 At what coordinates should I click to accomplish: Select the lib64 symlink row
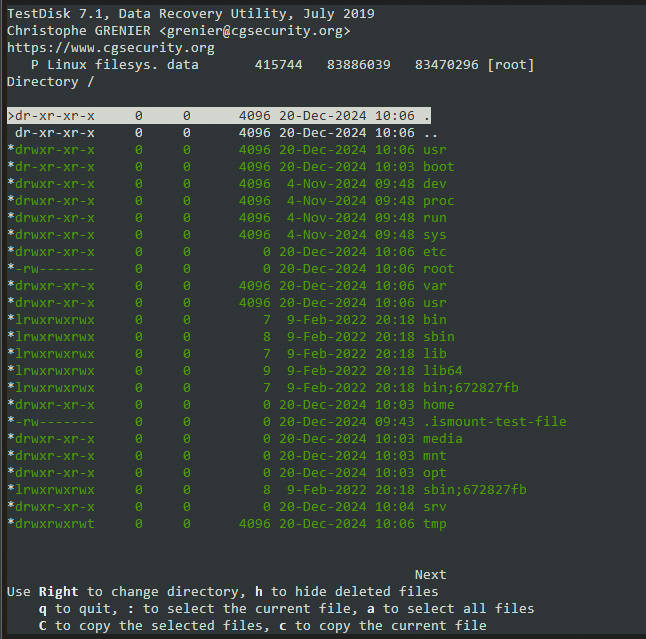click(234, 370)
